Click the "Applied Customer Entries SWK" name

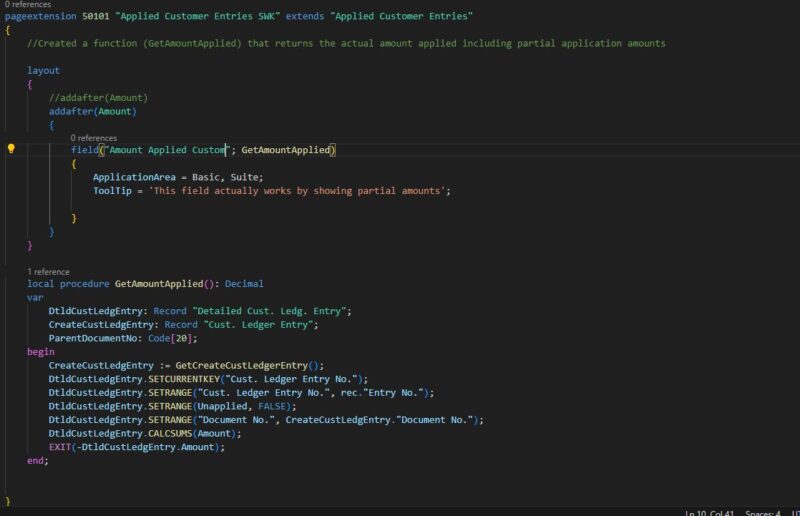(x=198, y=16)
